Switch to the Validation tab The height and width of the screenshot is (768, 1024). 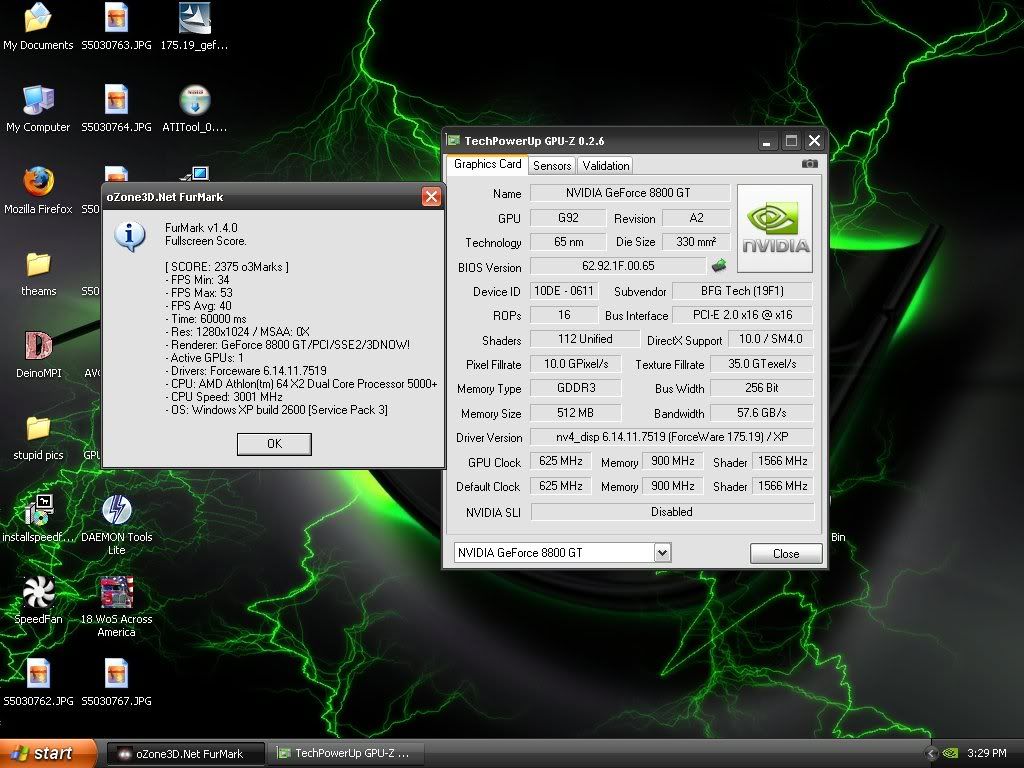605,166
